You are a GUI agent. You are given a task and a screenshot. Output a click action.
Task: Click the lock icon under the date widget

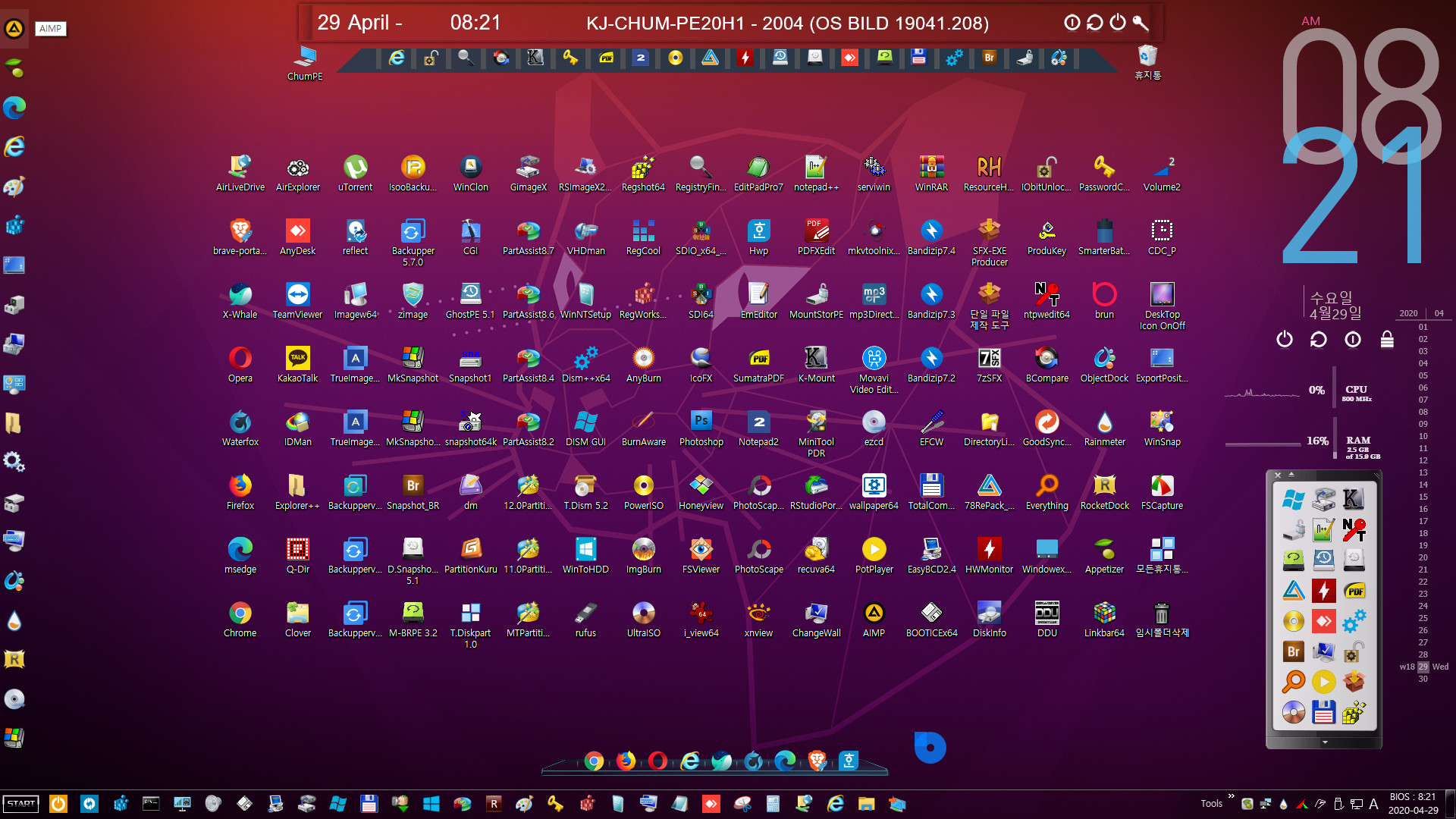pos(1387,339)
